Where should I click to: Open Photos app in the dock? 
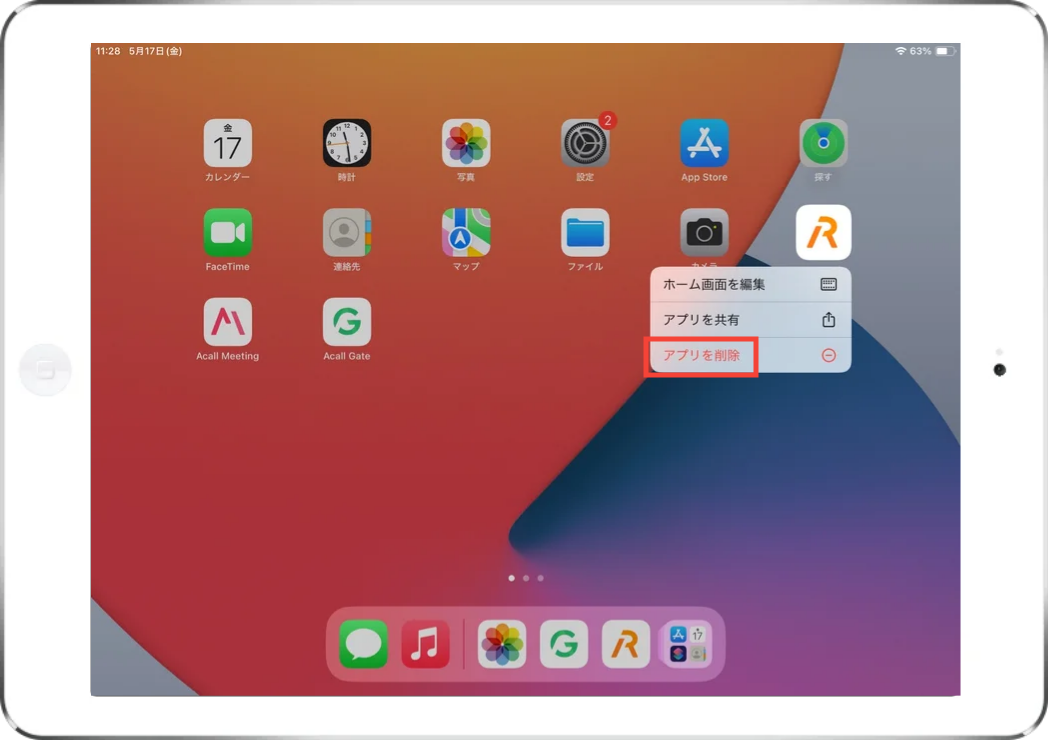(501, 644)
